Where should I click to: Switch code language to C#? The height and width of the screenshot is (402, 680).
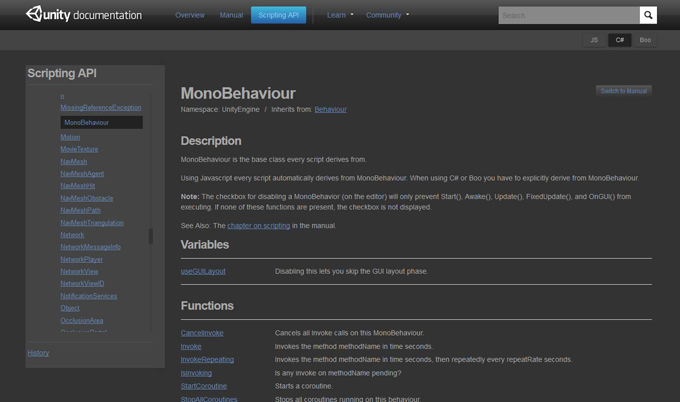click(620, 40)
